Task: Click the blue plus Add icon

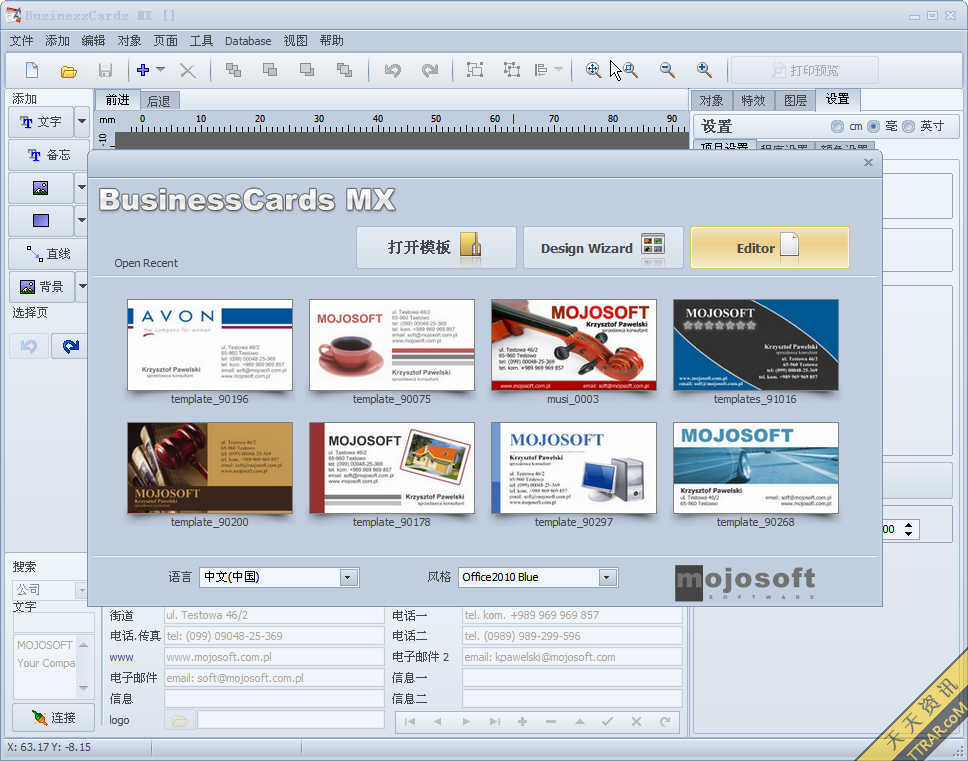Action: coord(143,70)
